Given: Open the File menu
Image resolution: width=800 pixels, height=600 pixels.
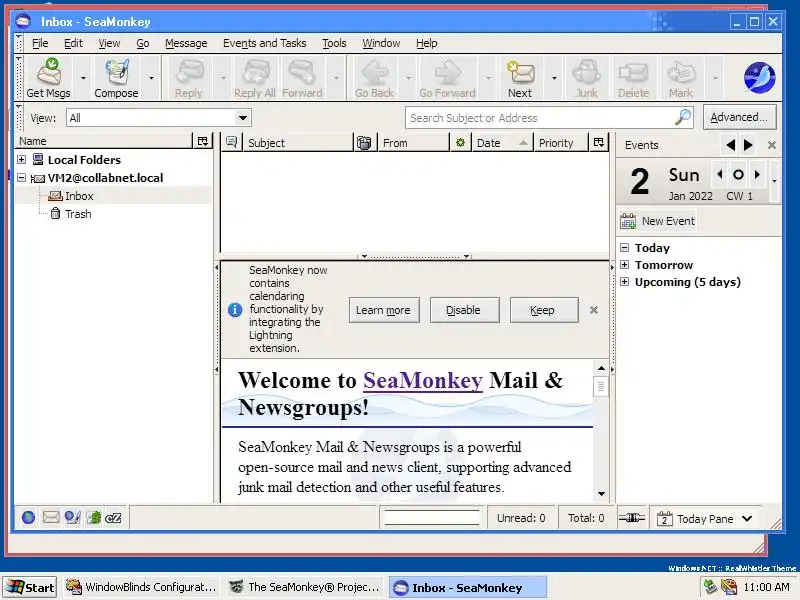Looking at the screenshot, I should (x=40, y=43).
